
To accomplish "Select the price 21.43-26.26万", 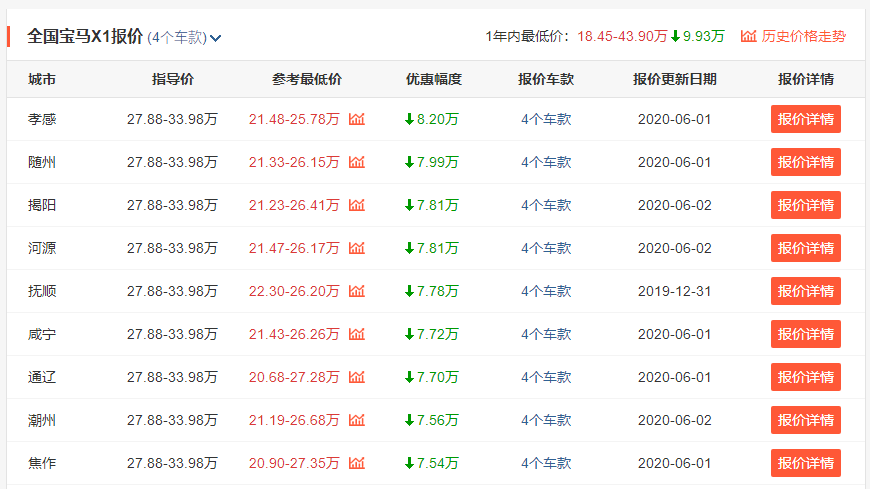I will point(294,334).
